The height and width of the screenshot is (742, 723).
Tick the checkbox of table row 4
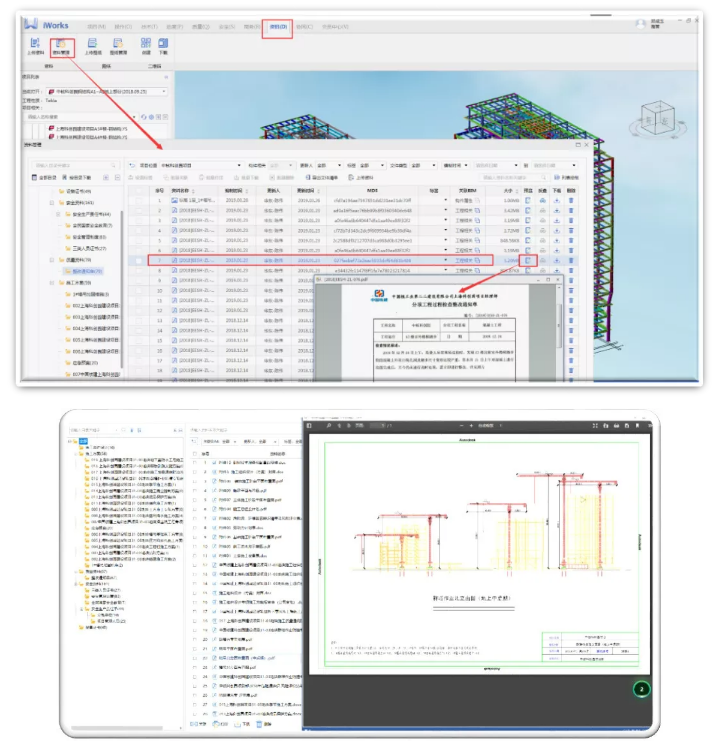(139, 230)
